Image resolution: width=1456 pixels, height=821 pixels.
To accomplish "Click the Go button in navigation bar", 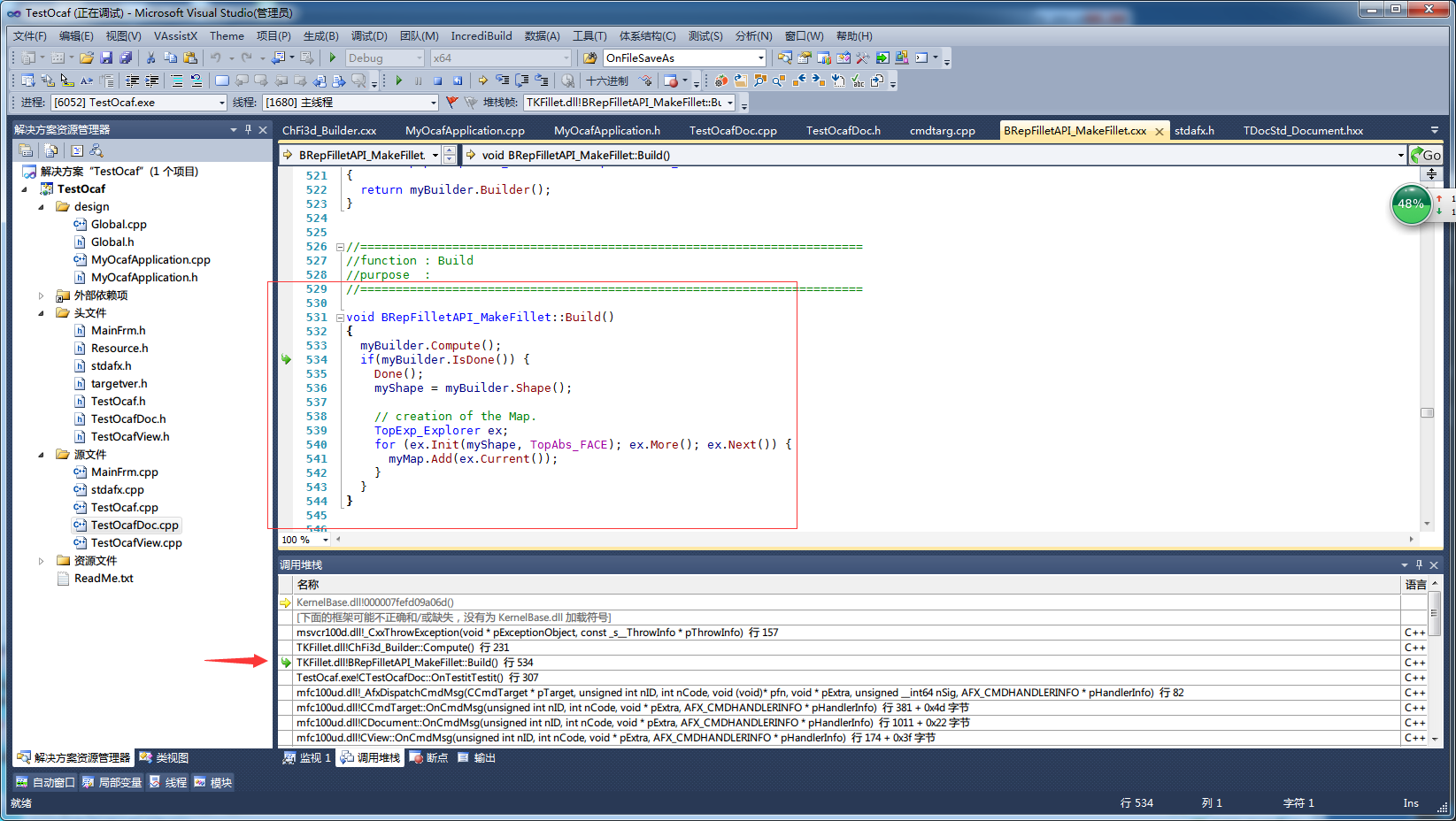I will 1426,155.
